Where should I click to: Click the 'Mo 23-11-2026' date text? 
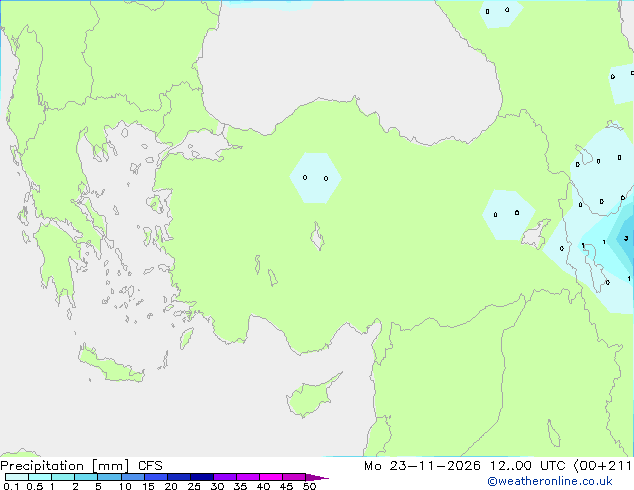click(422, 466)
